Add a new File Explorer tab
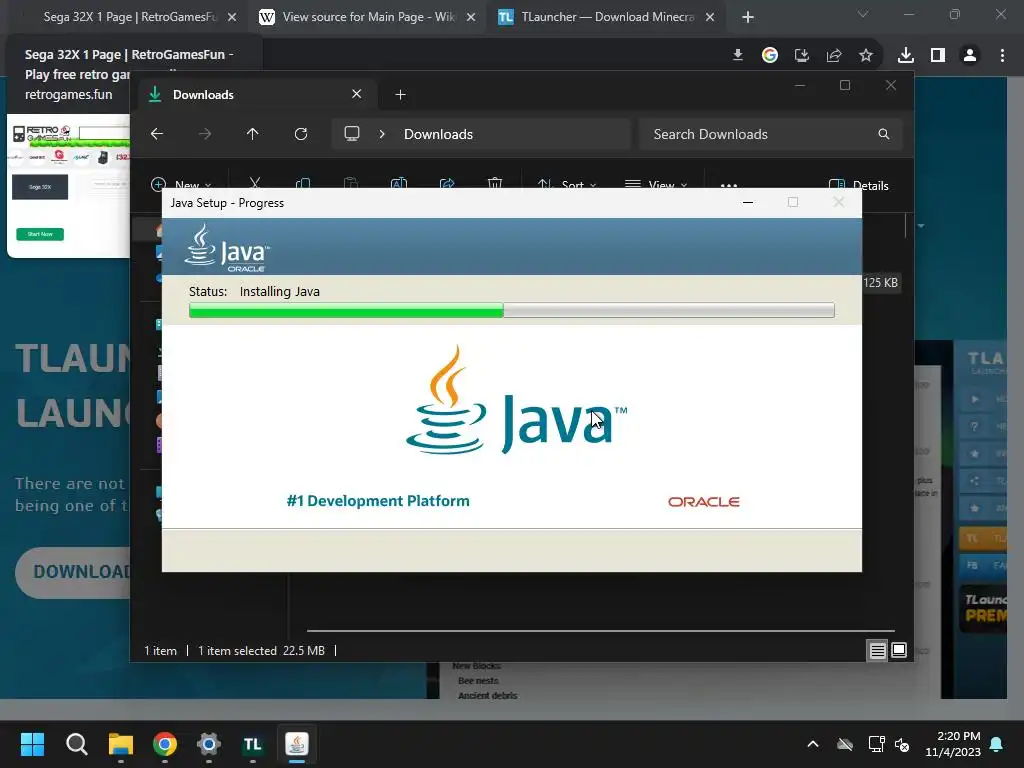 pos(400,95)
